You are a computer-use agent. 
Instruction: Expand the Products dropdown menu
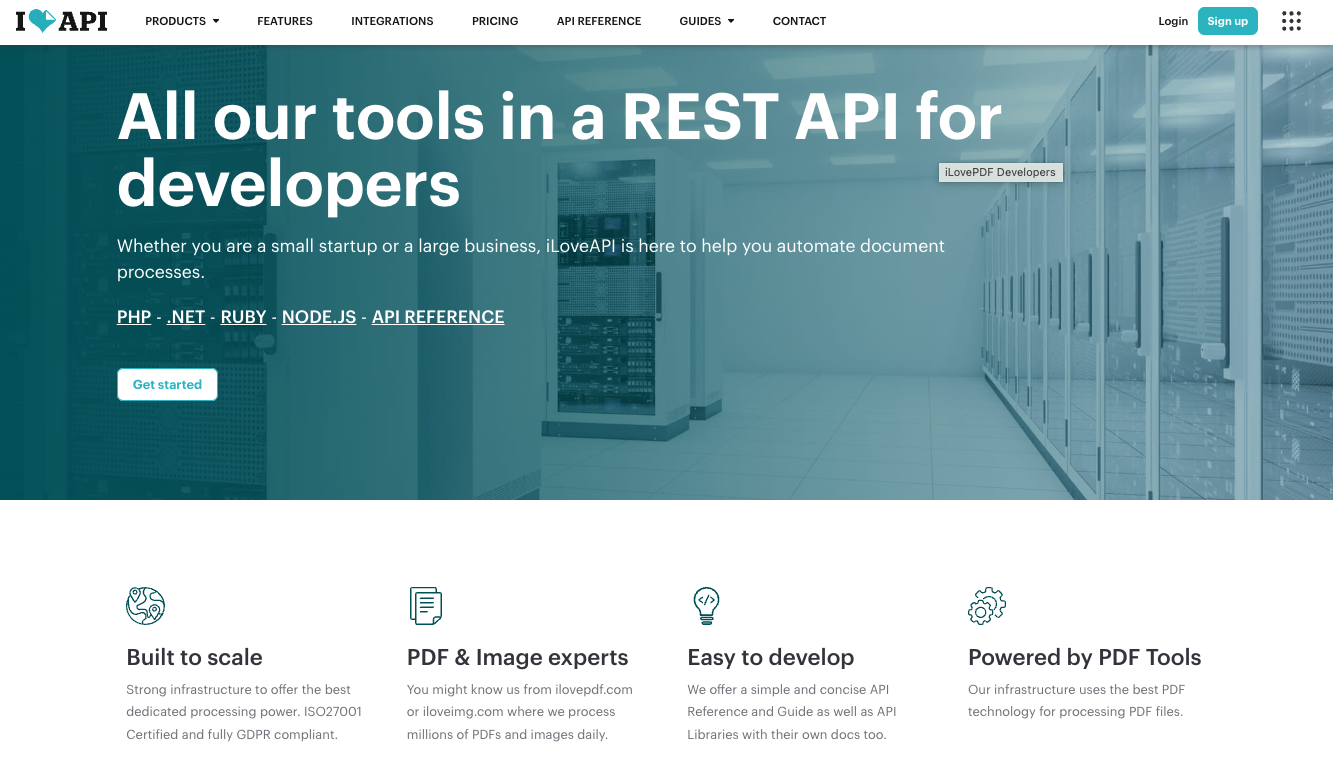[x=182, y=21]
